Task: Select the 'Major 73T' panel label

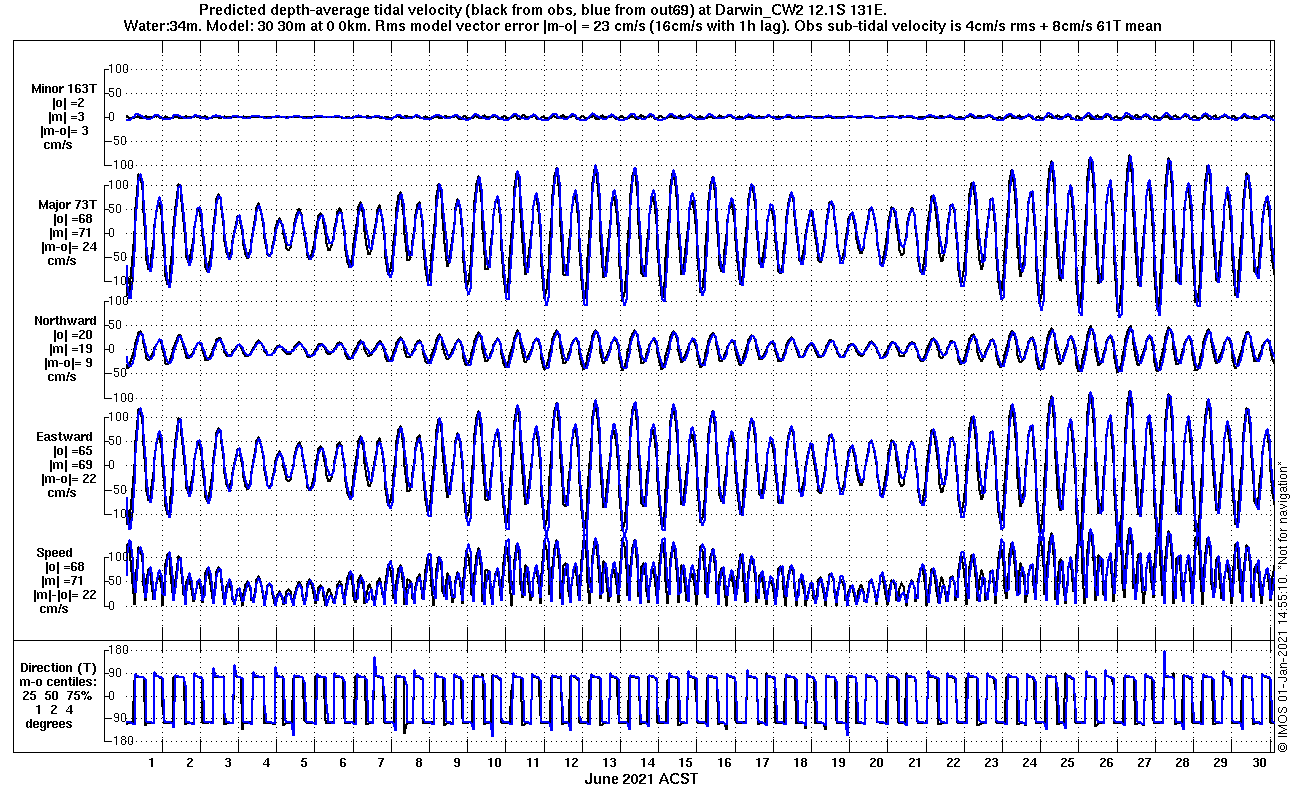Action: tap(67, 205)
